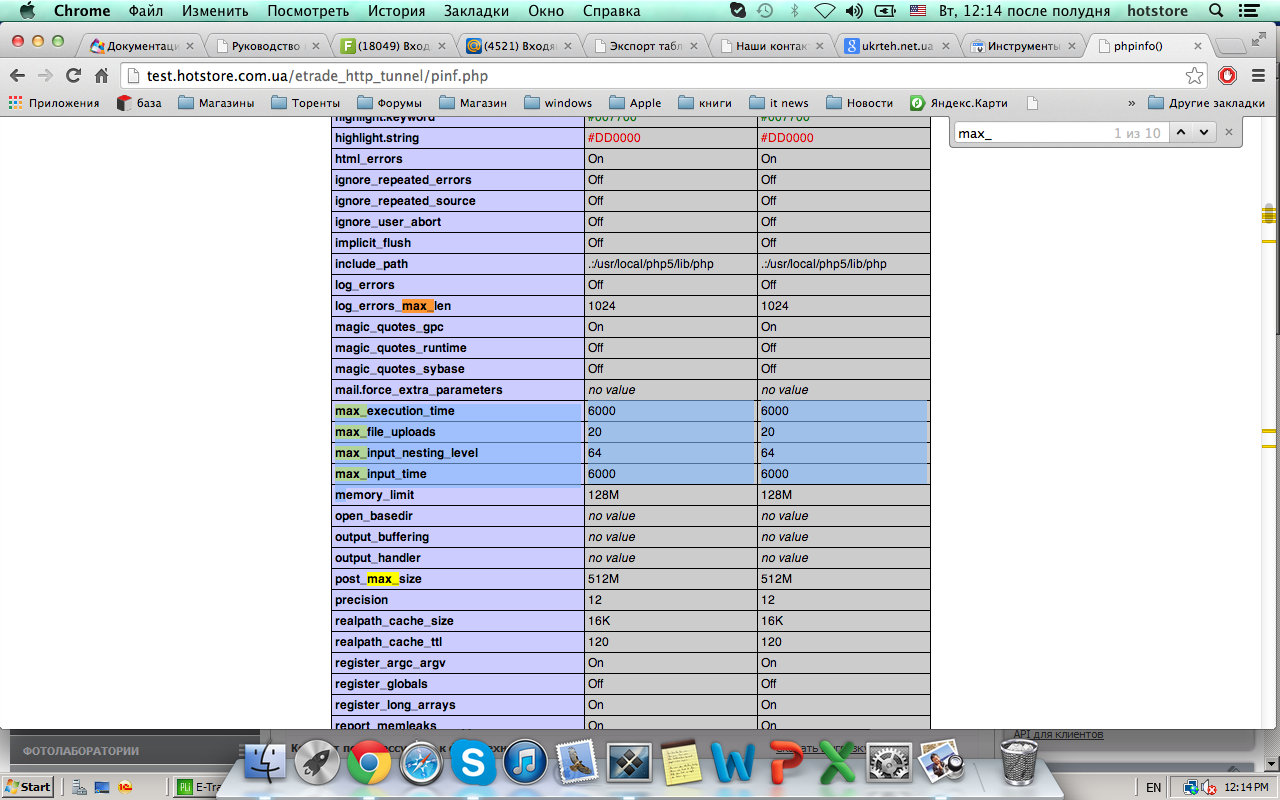The width and height of the screenshot is (1280, 800).
Task: Open Preview app in the Dock
Action: (x=940, y=764)
